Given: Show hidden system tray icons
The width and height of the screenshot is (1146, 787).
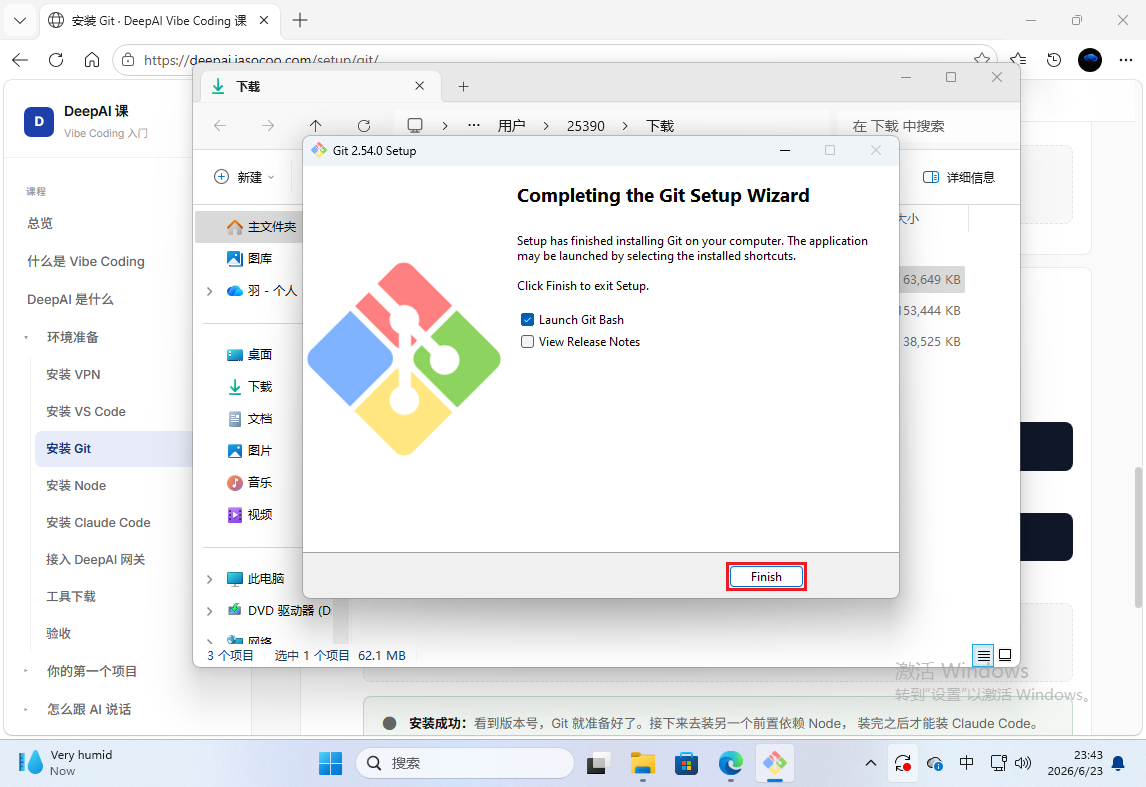Looking at the screenshot, I should pyautogui.click(x=870, y=763).
